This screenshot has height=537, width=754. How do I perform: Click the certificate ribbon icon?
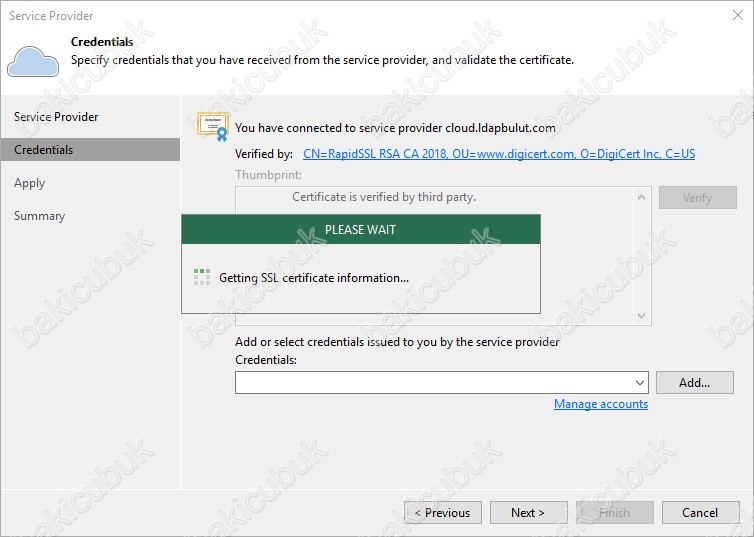coord(213,126)
